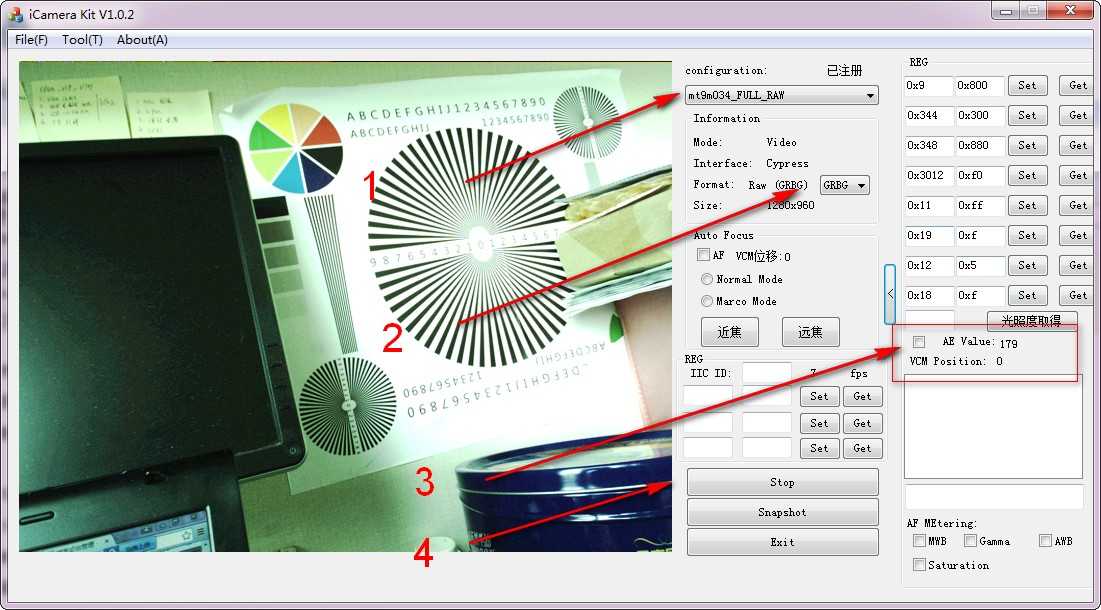Minimize the iCamera Kit window
Image resolution: width=1101 pixels, height=610 pixels.
1006,11
